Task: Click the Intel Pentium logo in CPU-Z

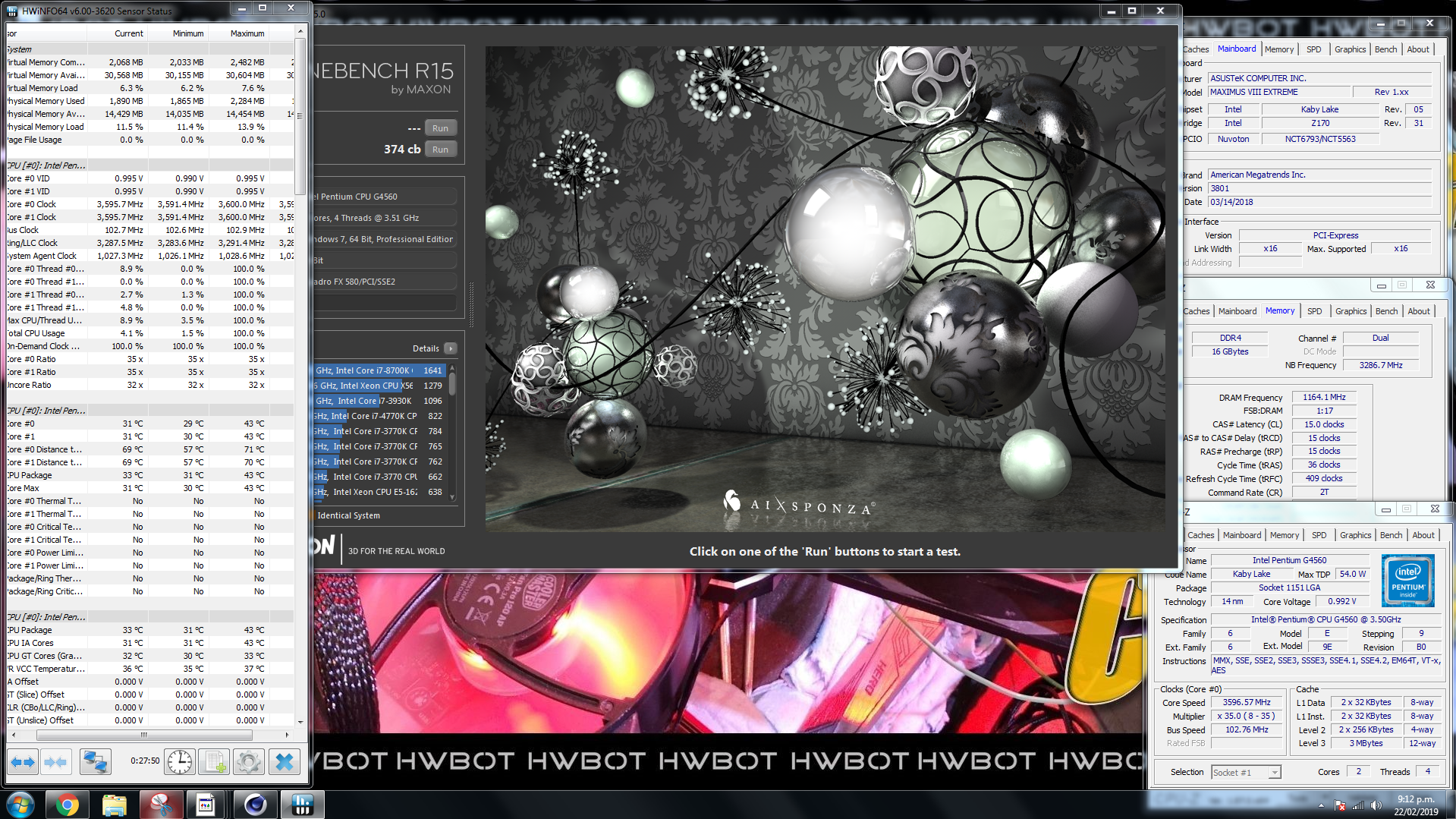Action: pos(1407,580)
